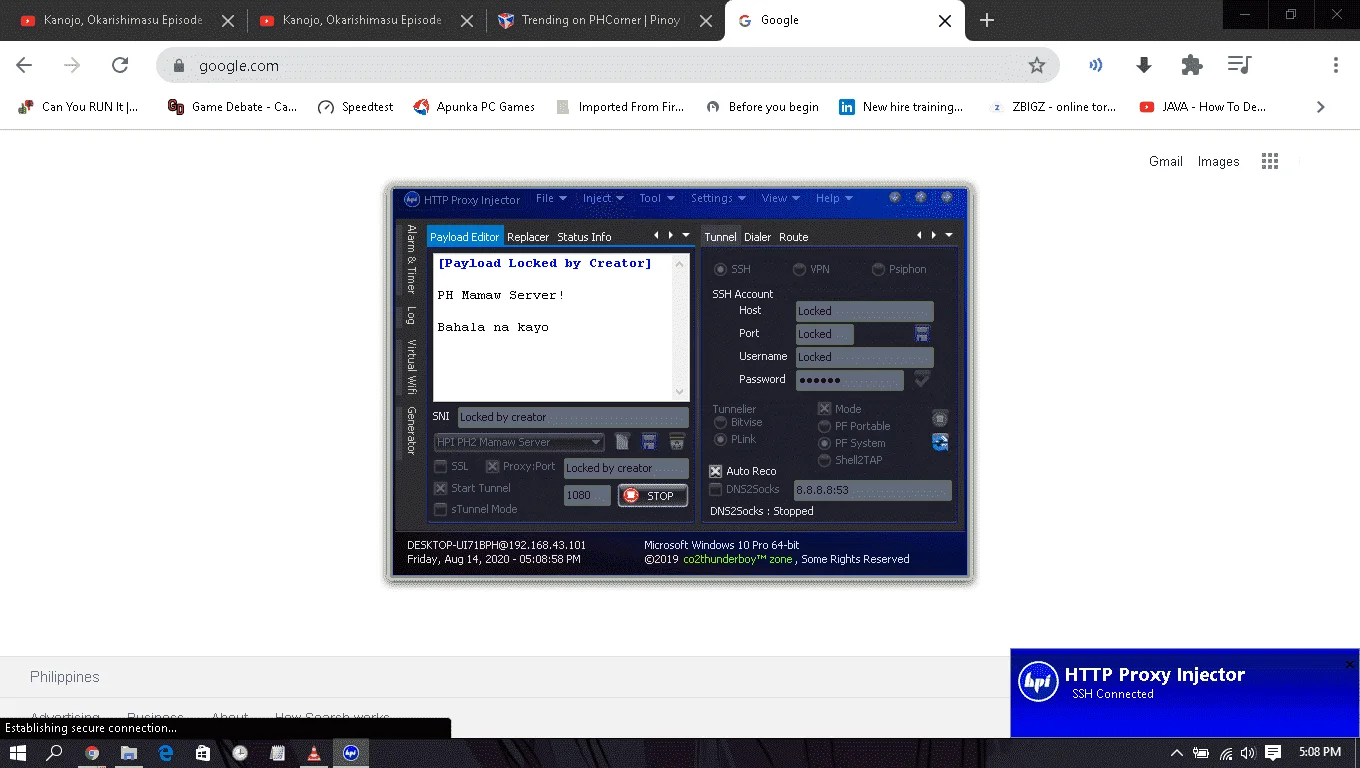Open the File menu dropdown

(x=551, y=198)
